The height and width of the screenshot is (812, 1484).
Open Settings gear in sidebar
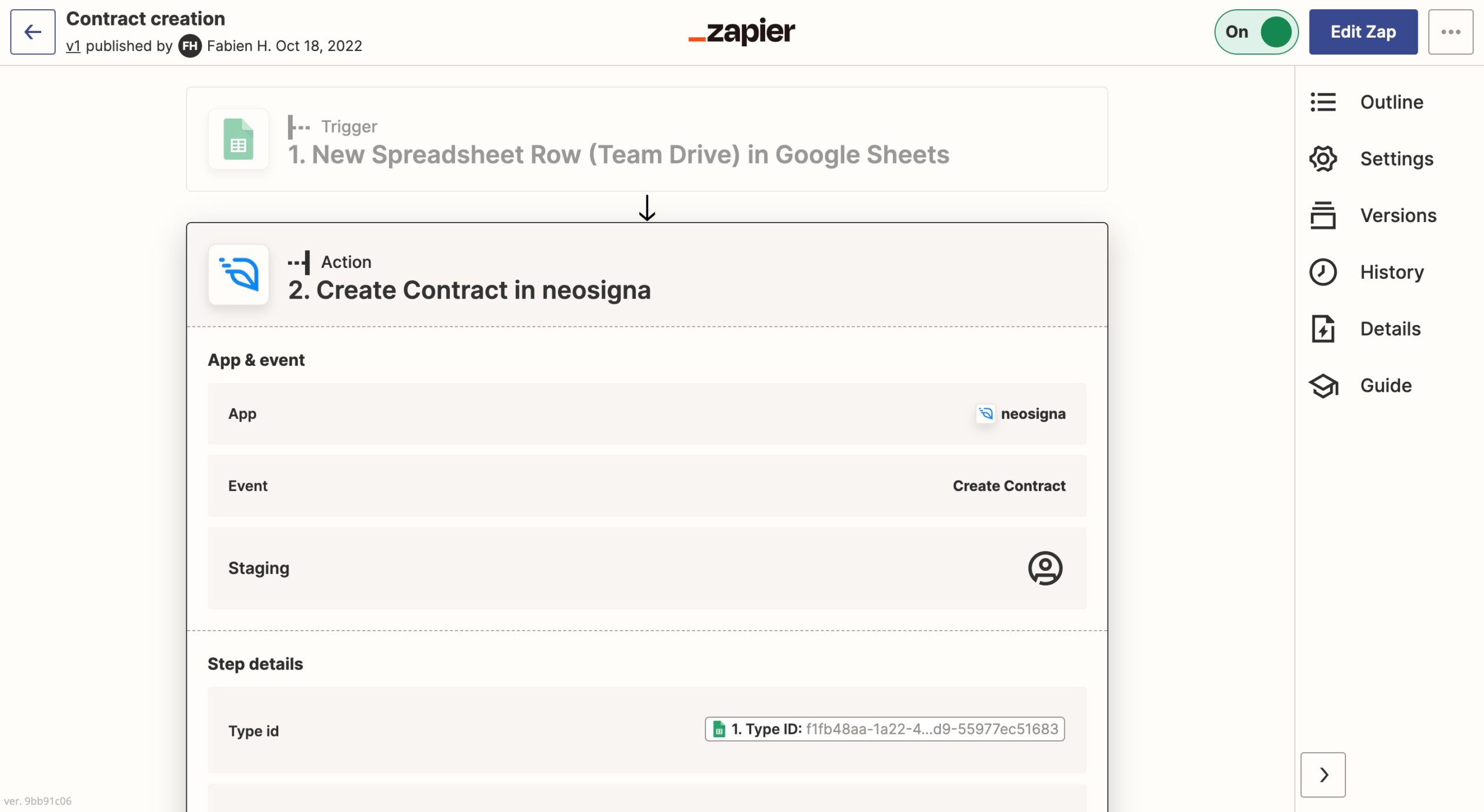tap(1323, 159)
